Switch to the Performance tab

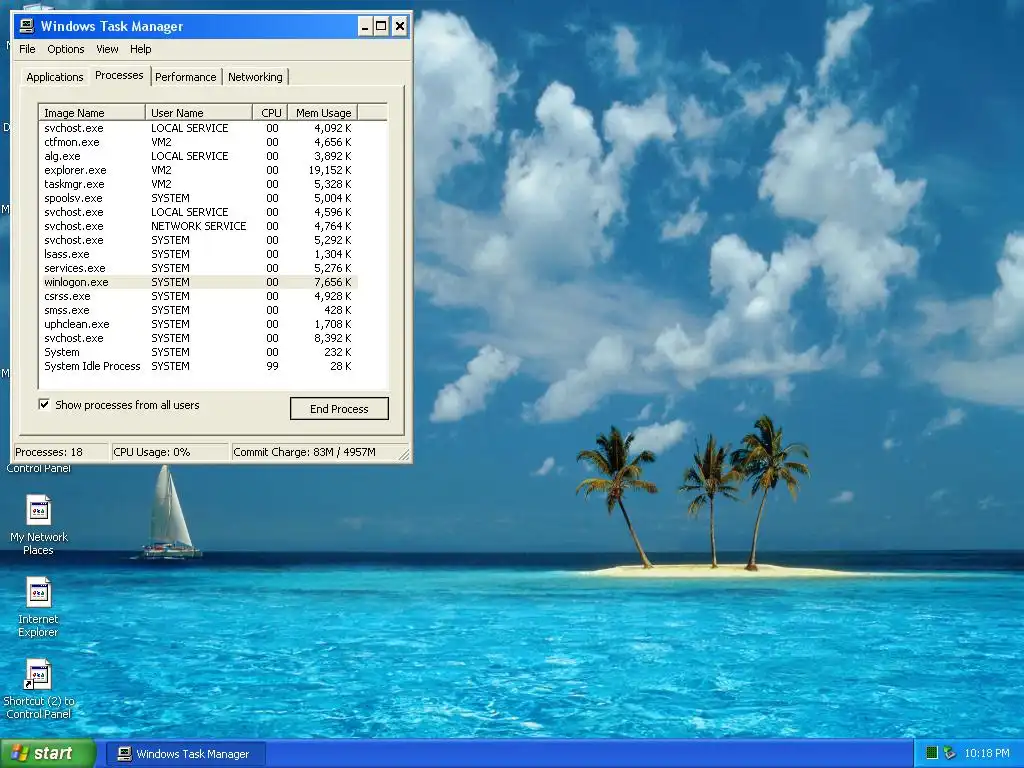point(185,77)
